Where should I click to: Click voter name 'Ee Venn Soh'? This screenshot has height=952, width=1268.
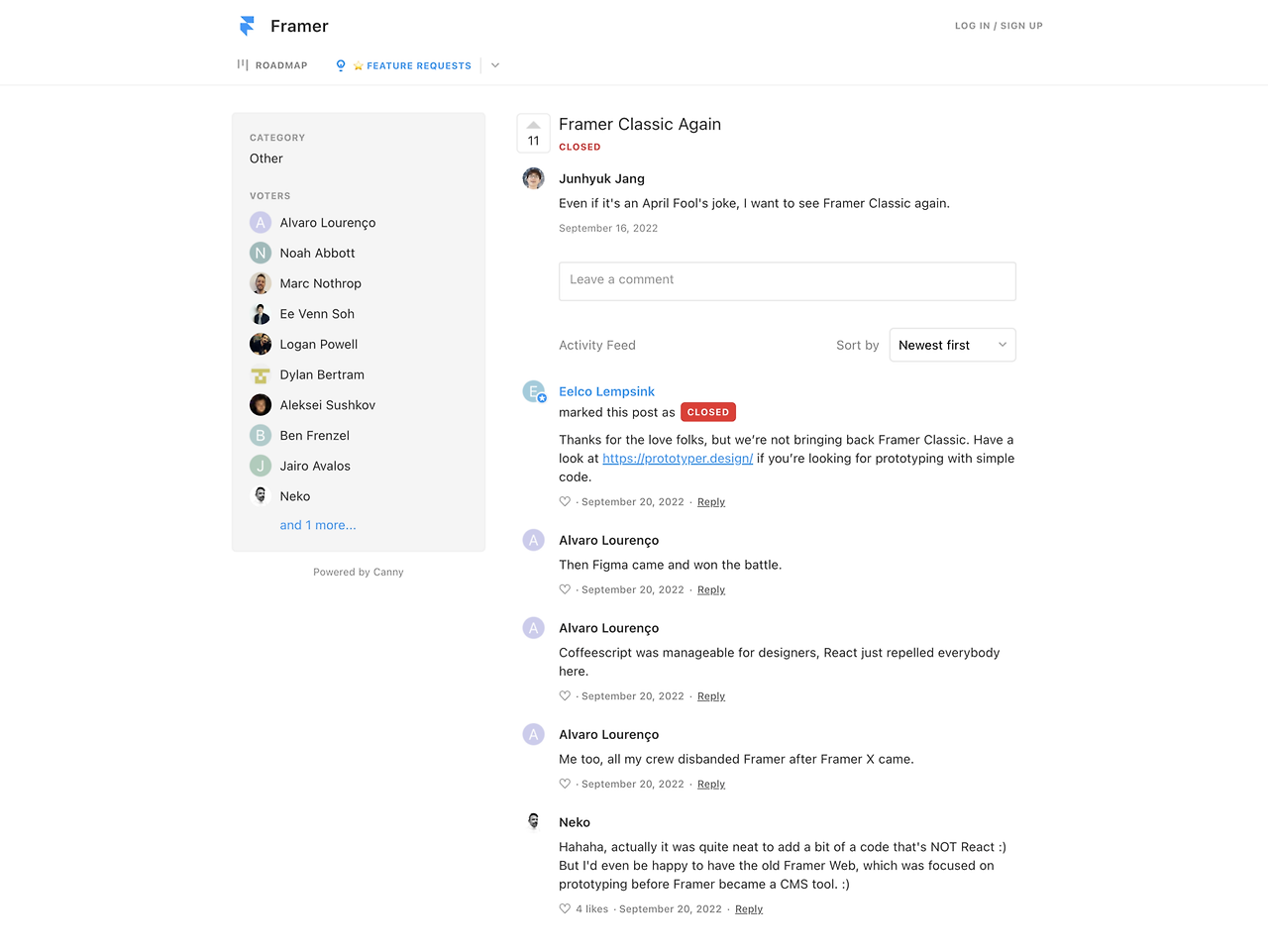click(317, 314)
